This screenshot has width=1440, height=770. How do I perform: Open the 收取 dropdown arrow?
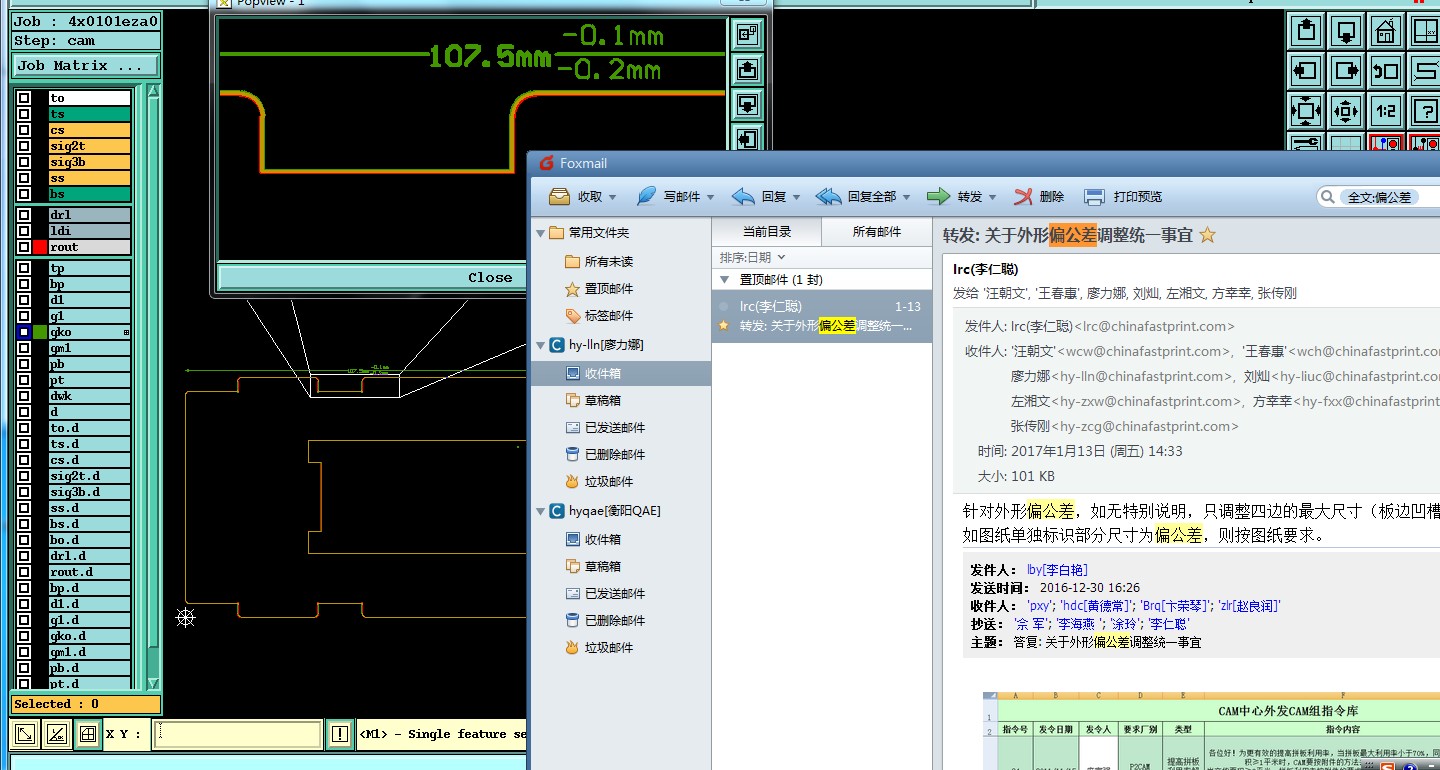613,198
